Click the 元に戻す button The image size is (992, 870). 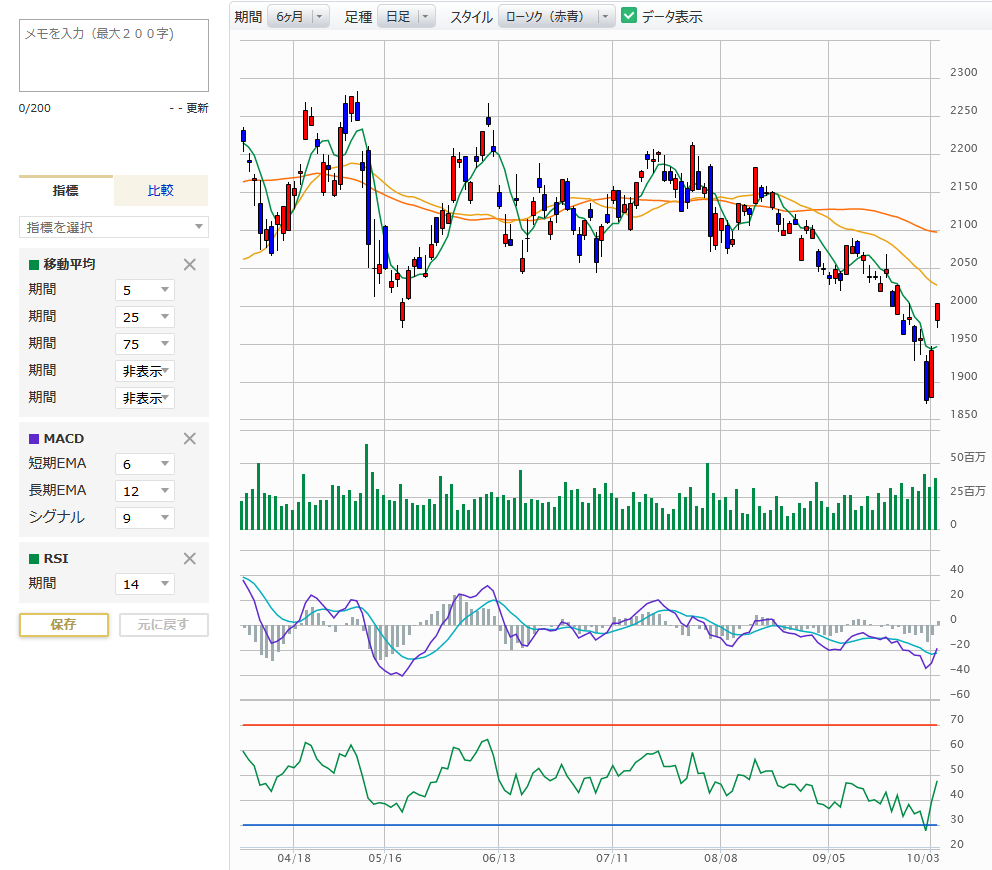click(164, 625)
